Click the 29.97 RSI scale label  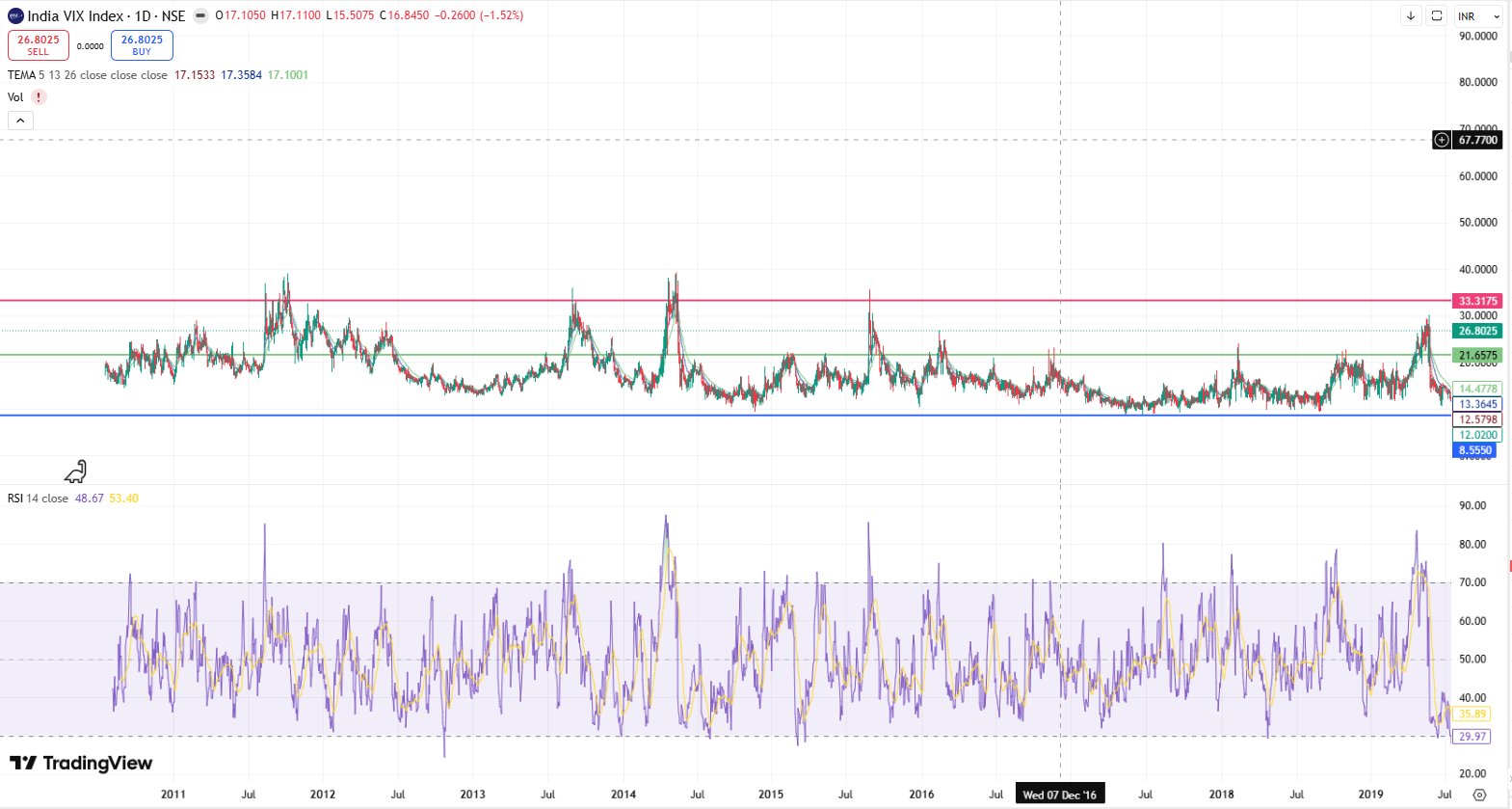coord(1472,737)
